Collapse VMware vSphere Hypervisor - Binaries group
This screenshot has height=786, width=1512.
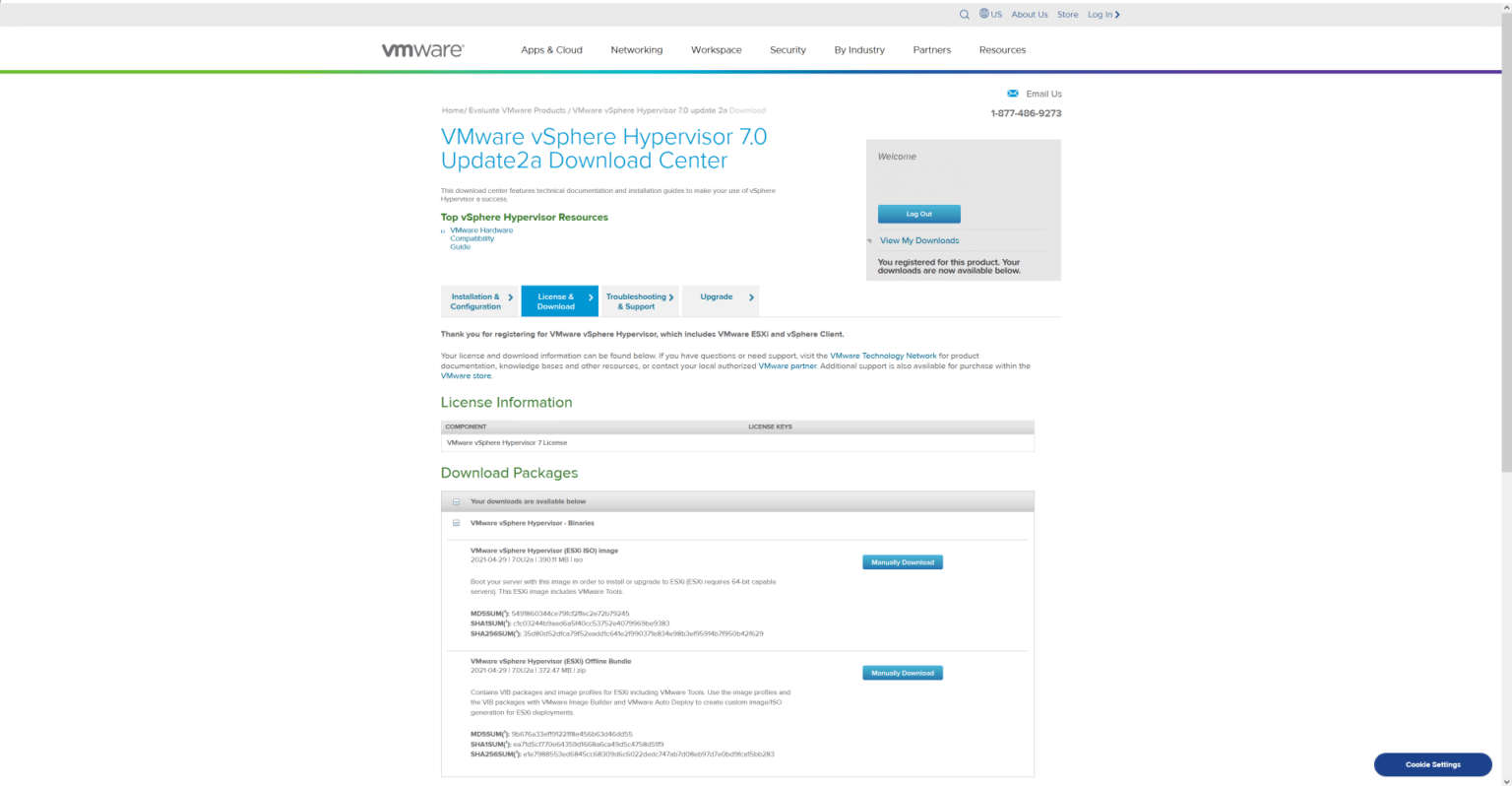(x=456, y=523)
